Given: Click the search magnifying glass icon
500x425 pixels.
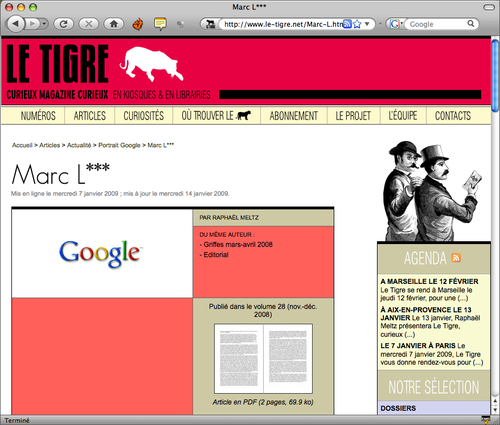Looking at the screenshot, I should tap(471, 24).
